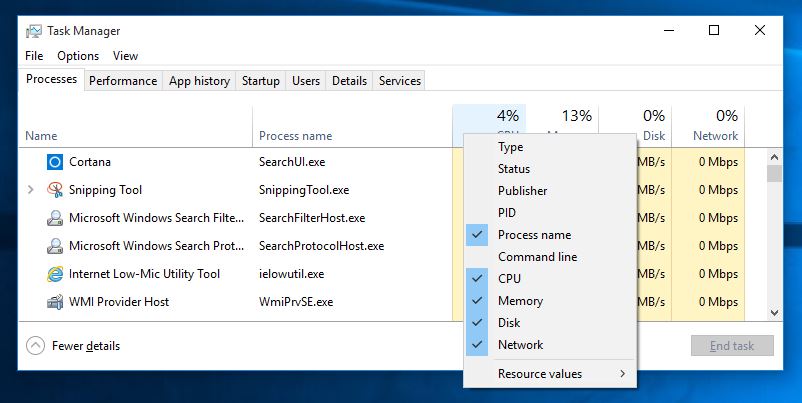
Task: Click the Cortana app icon
Action: pyautogui.click(x=55, y=162)
